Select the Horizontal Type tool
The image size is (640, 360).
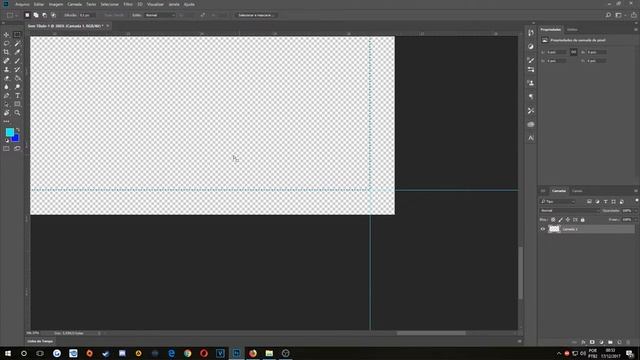(17, 96)
